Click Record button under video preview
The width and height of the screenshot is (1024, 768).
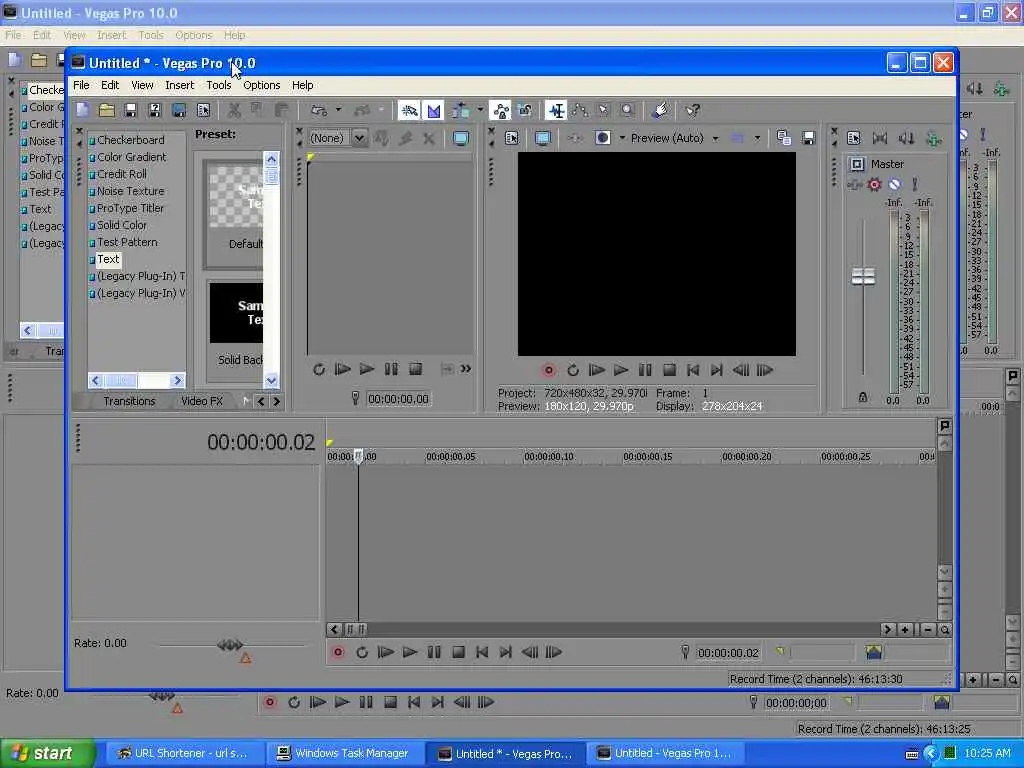click(549, 370)
